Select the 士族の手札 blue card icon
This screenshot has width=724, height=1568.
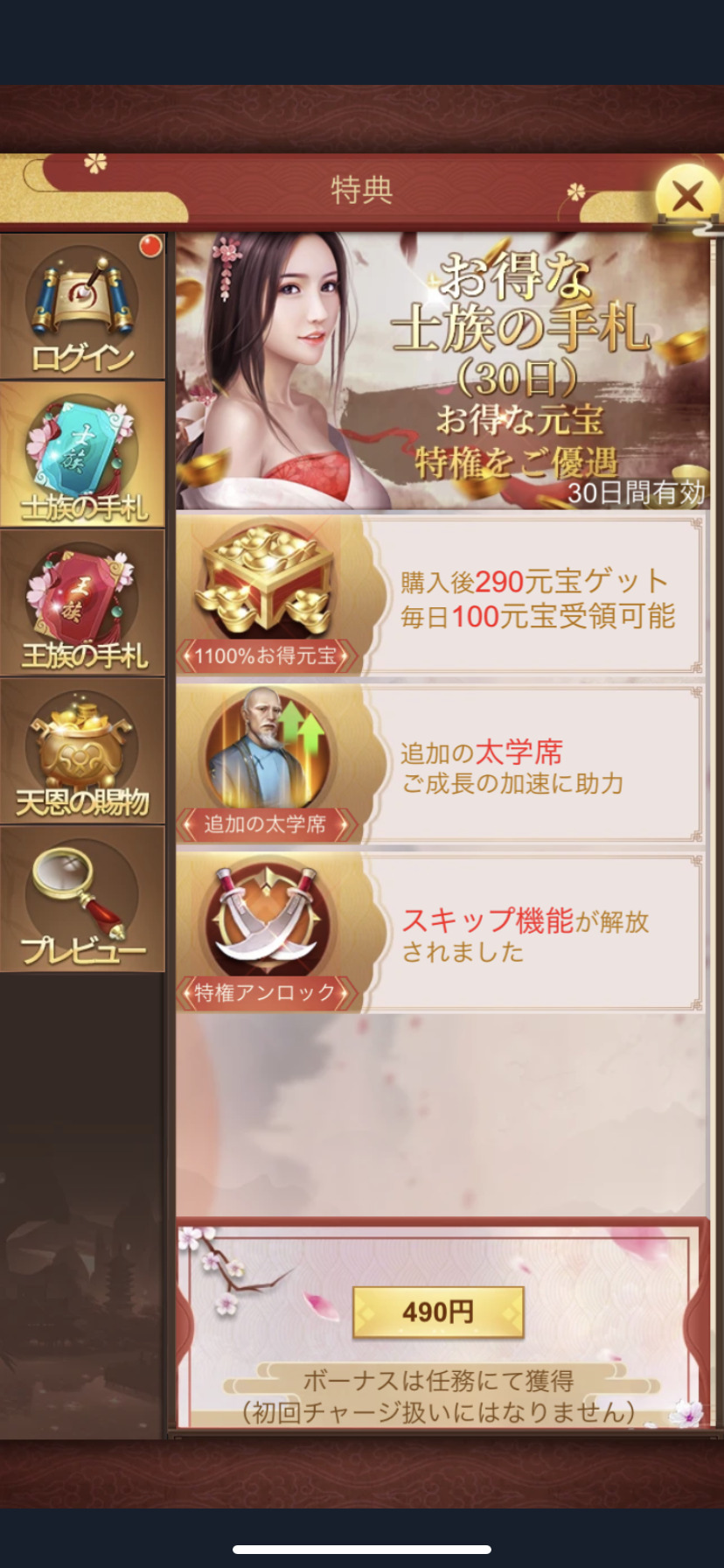tap(82, 454)
